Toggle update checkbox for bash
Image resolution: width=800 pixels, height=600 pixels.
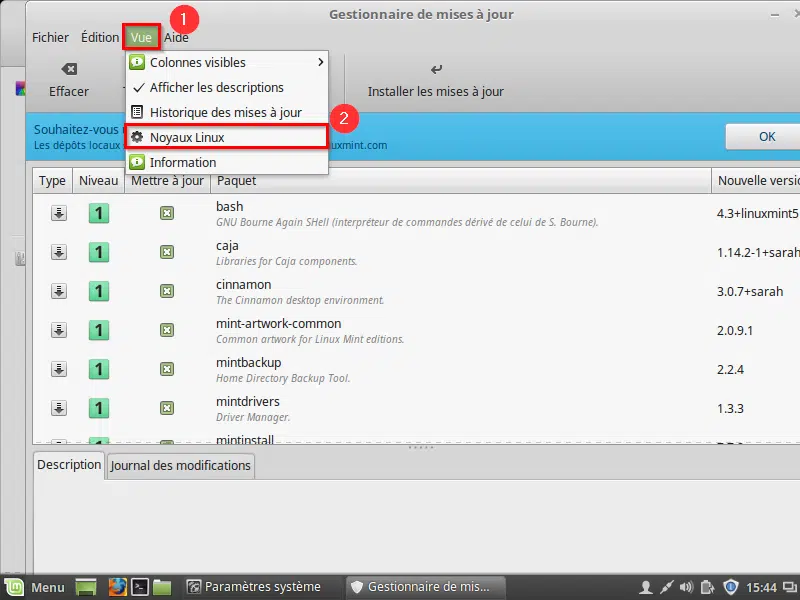167,213
